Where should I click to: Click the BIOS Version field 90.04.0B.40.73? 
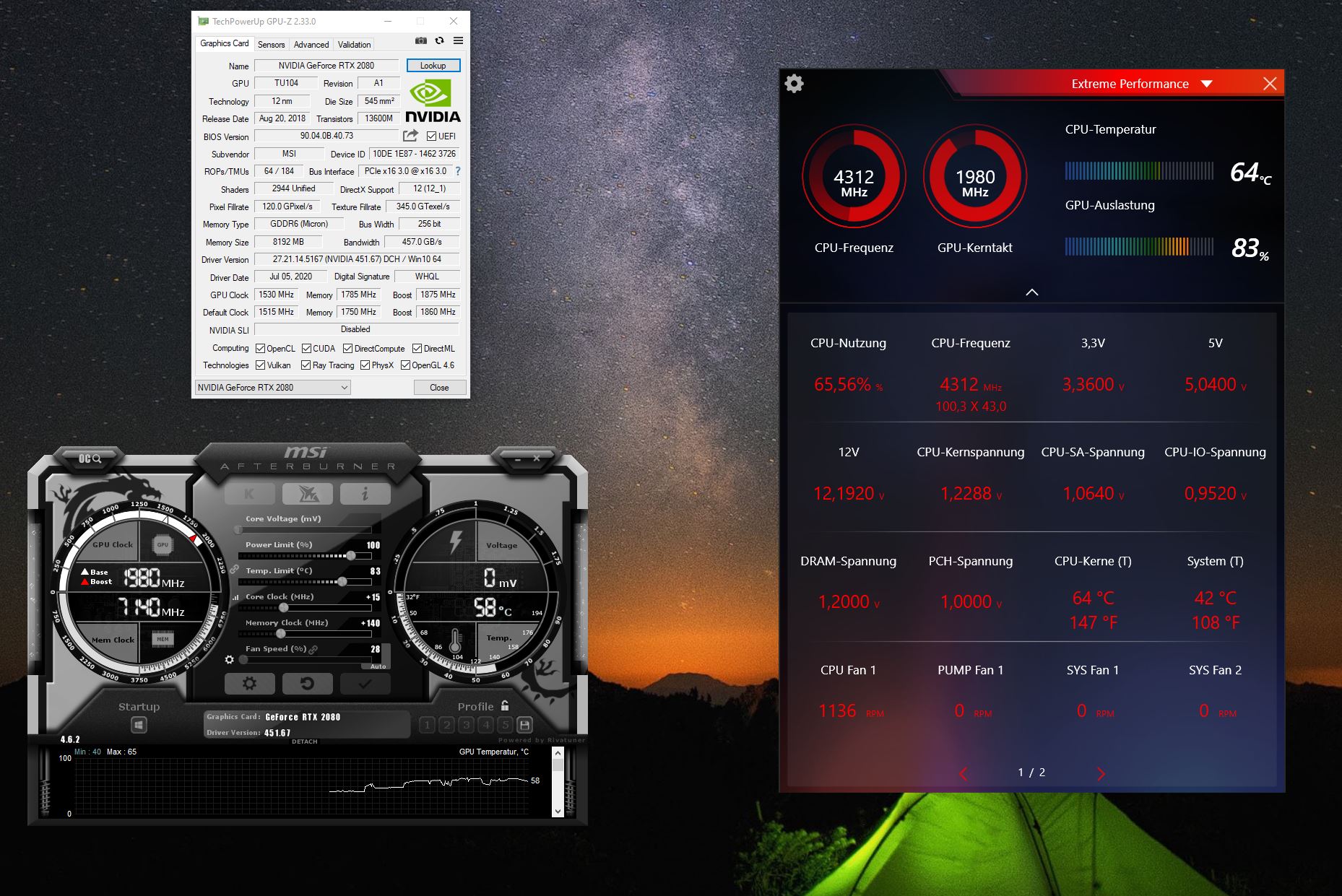coord(326,136)
